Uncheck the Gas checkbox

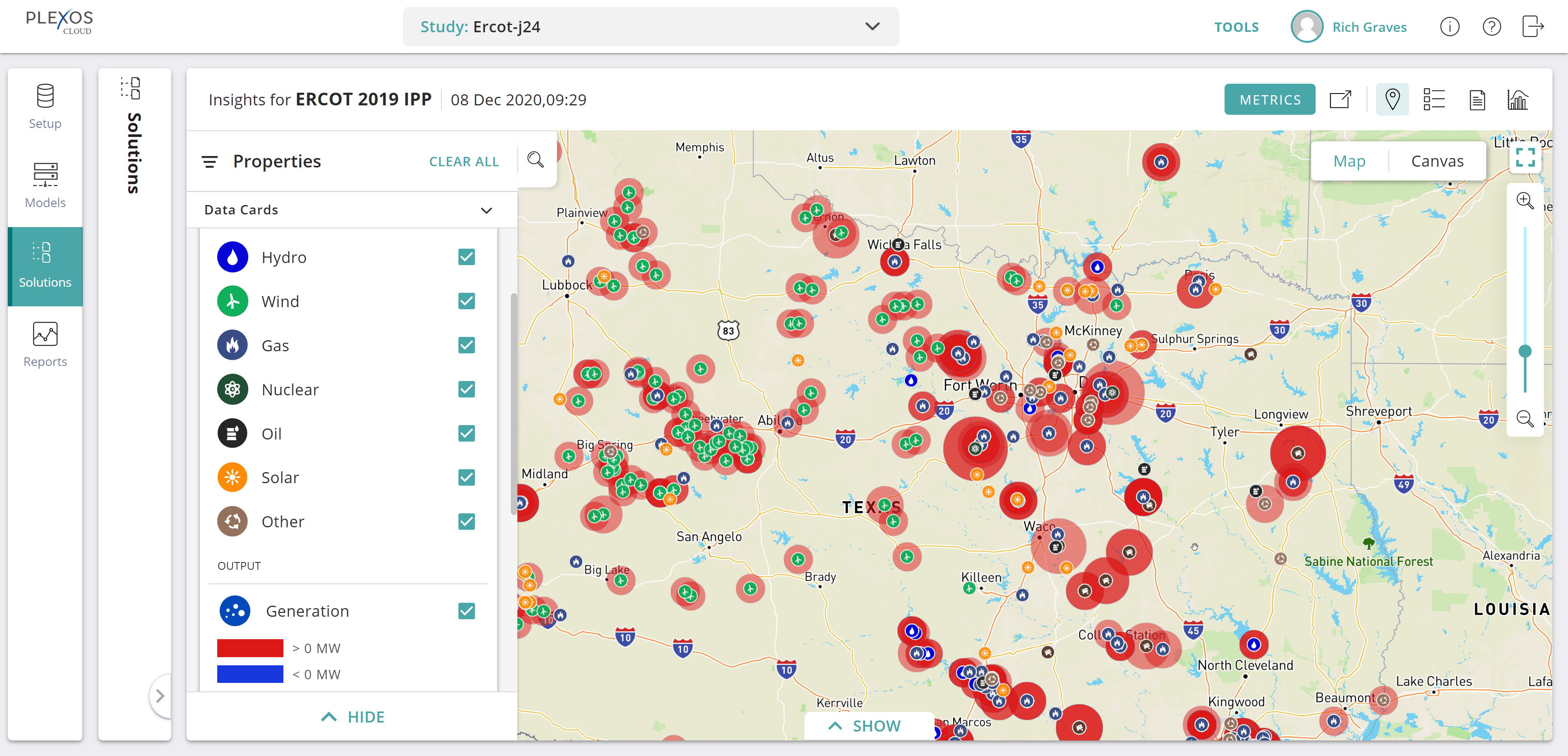(467, 345)
